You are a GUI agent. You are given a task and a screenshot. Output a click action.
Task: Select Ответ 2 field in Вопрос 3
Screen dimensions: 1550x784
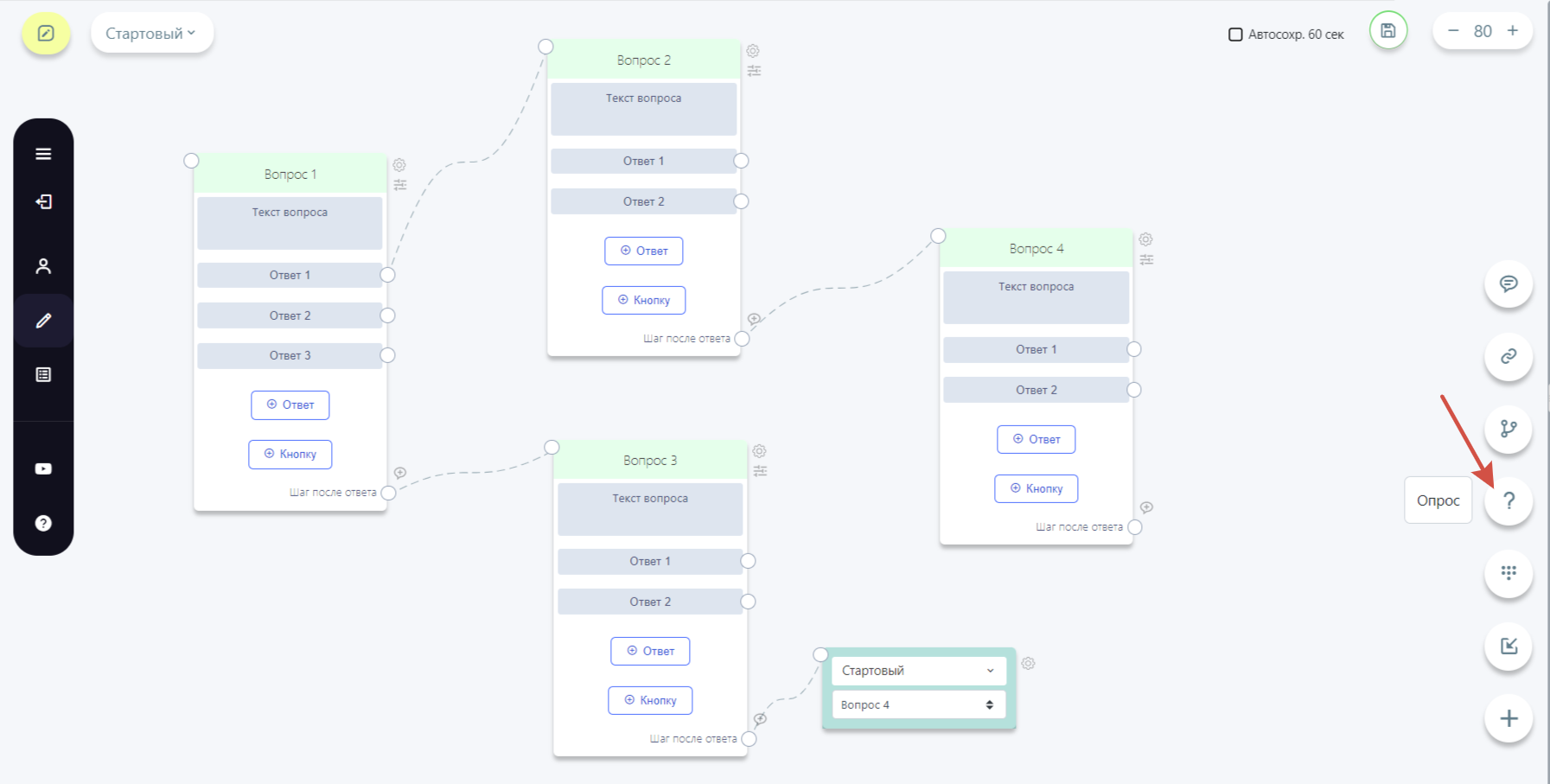click(x=650, y=602)
